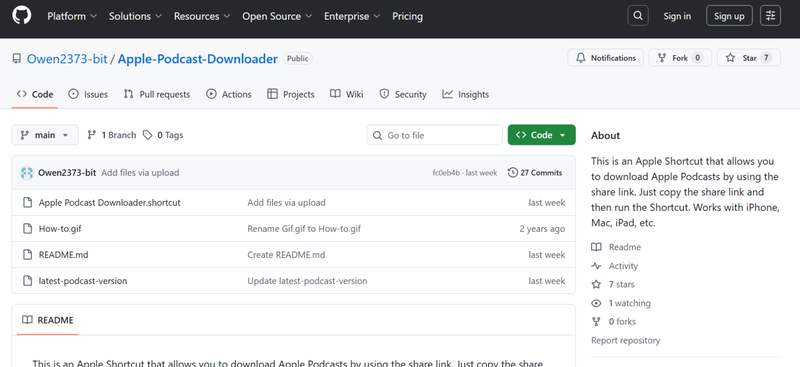Image resolution: width=800 pixels, height=367 pixels.
Task: Click Report repository link
Action: 626,340
